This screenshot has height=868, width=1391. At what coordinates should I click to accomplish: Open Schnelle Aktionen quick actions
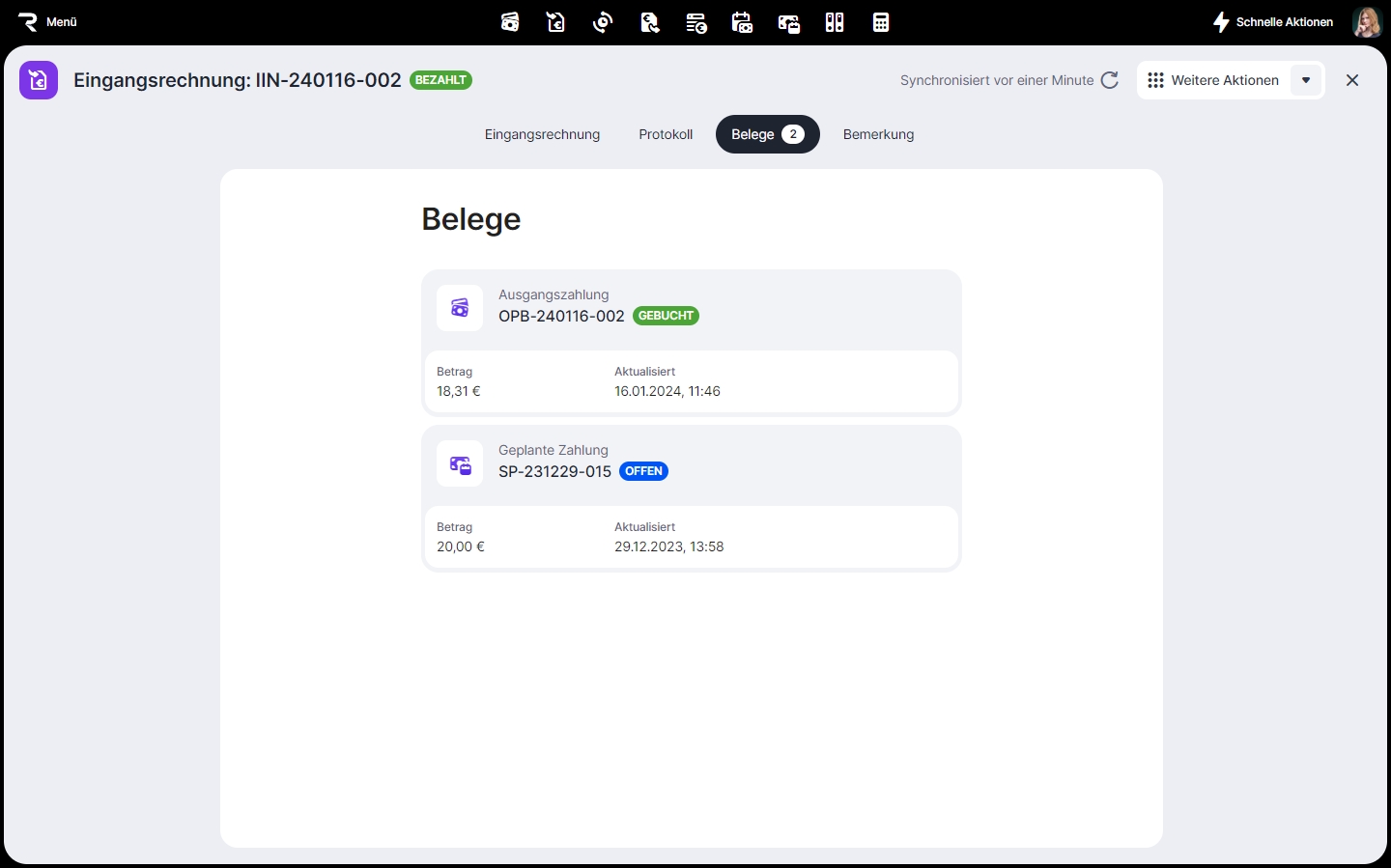[x=1273, y=22]
